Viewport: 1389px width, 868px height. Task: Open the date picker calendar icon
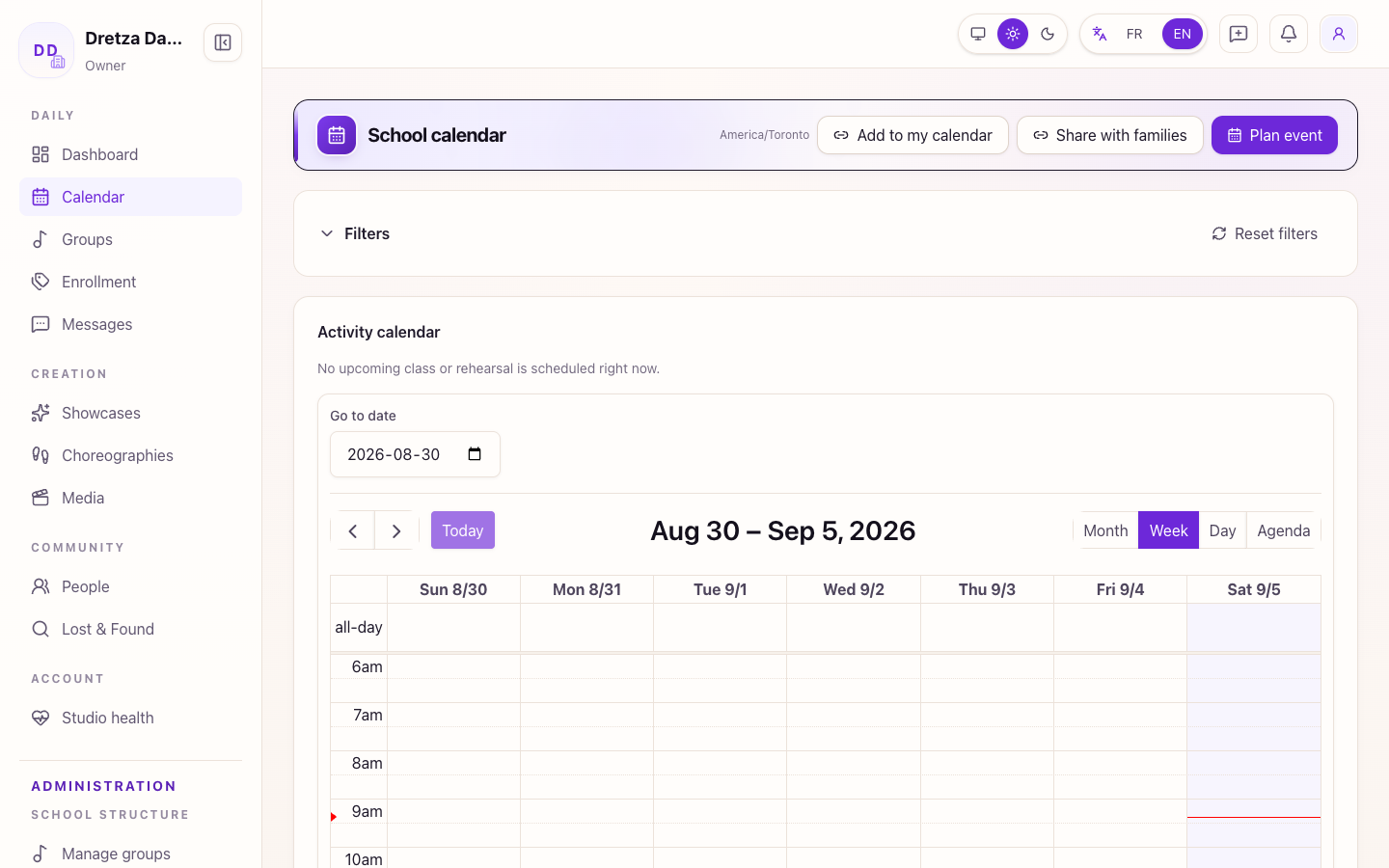click(x=475, y=454)
